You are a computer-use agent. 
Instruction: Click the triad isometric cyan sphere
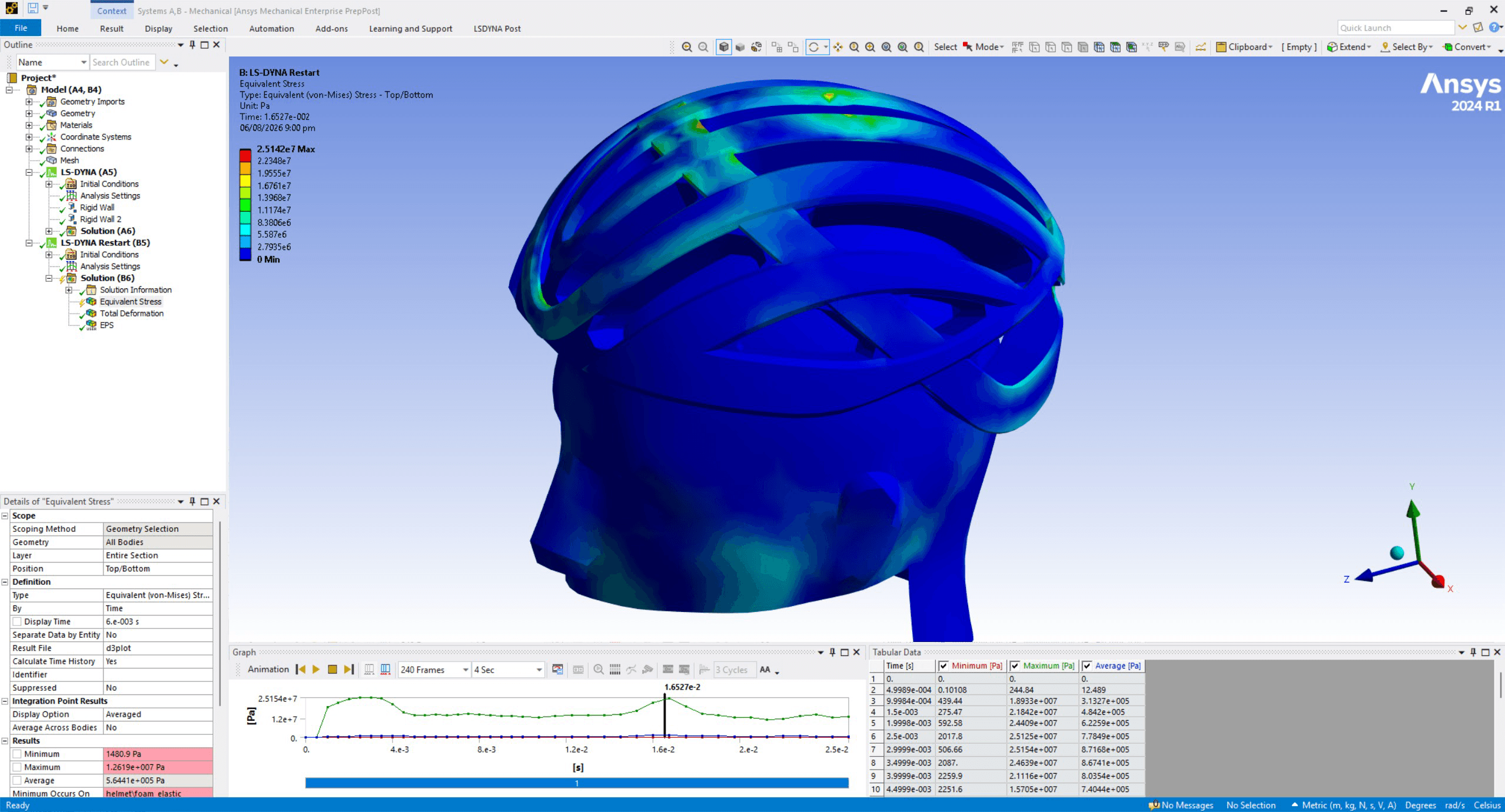point(1397,553)
